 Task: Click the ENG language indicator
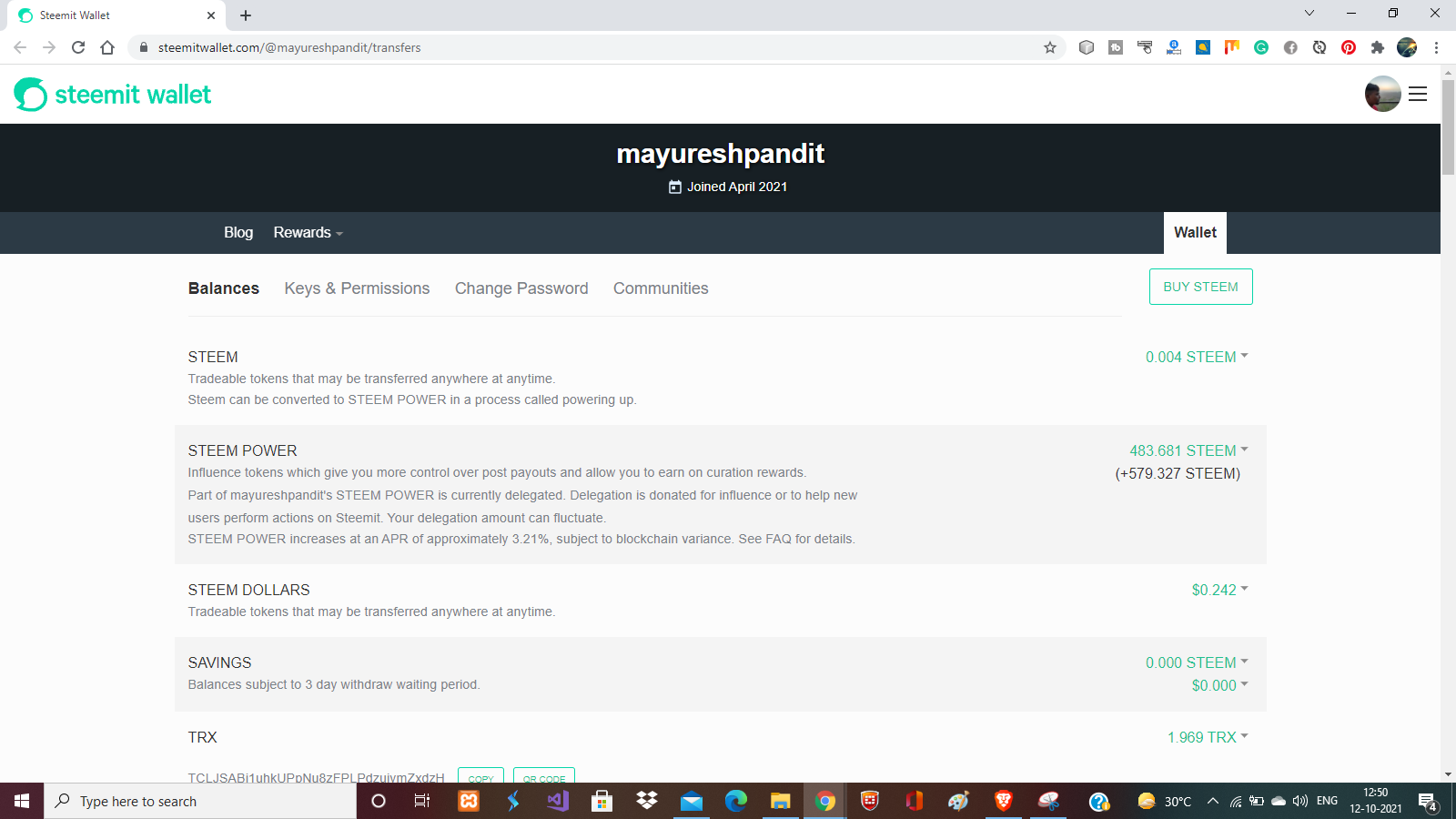[x=1327, y=801]
